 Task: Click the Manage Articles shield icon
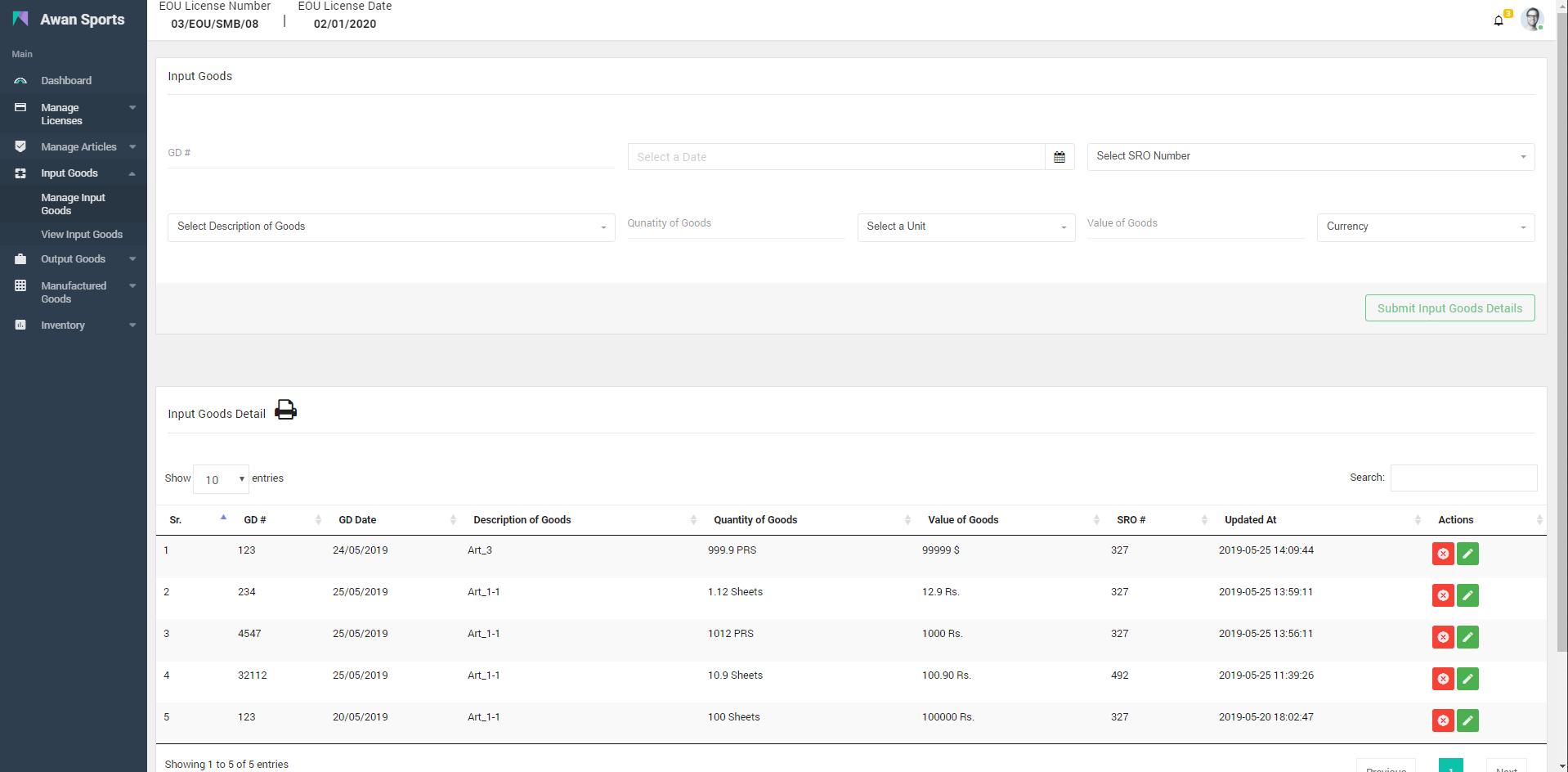tap(20, 146)
